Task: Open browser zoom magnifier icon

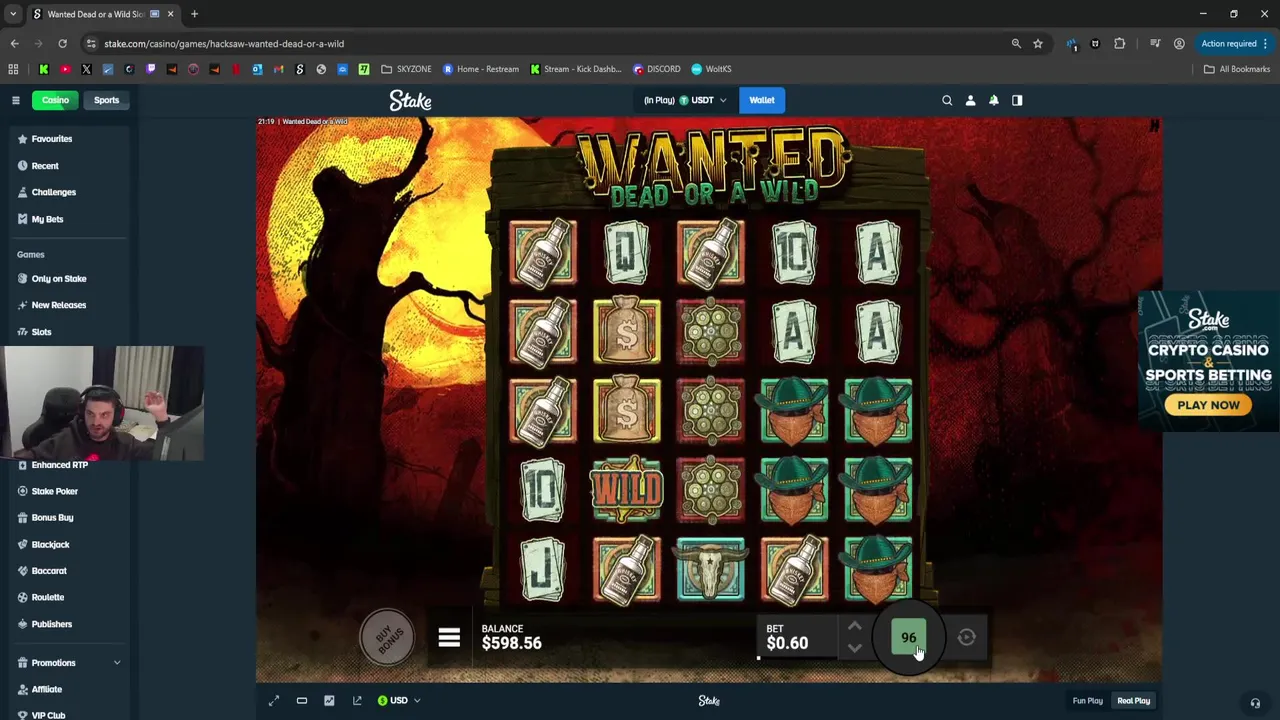Action: point(1016,44)
